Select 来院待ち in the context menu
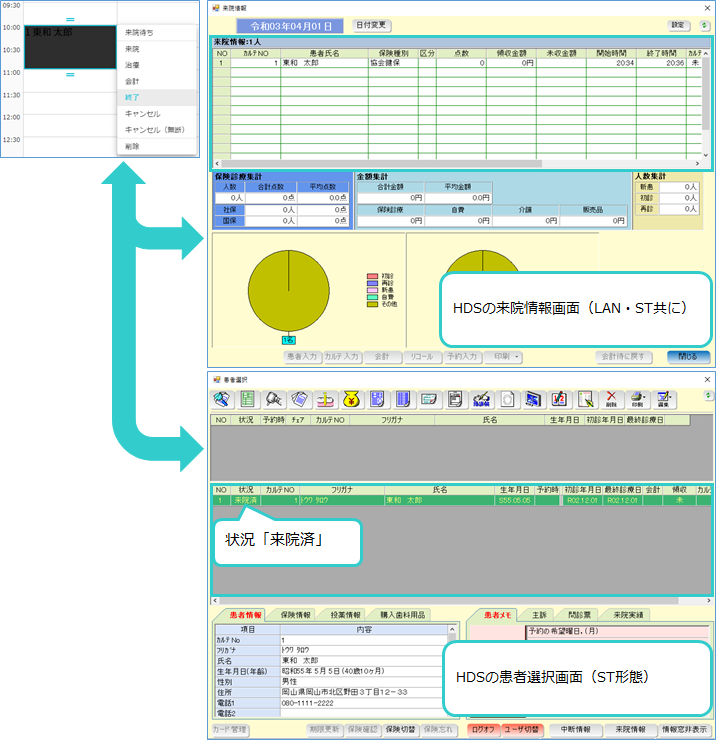The height and width of the screenshot is (740, 716). pyautogui.click(x=146, y=33)
